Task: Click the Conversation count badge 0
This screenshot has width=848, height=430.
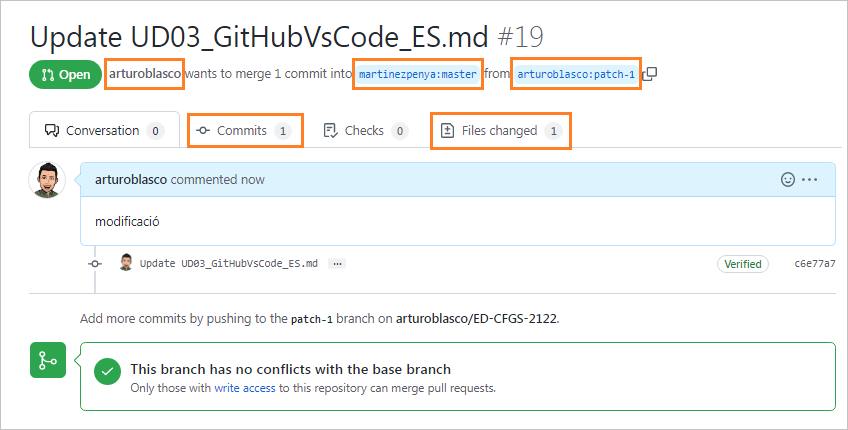Action: tap(155, 131)
